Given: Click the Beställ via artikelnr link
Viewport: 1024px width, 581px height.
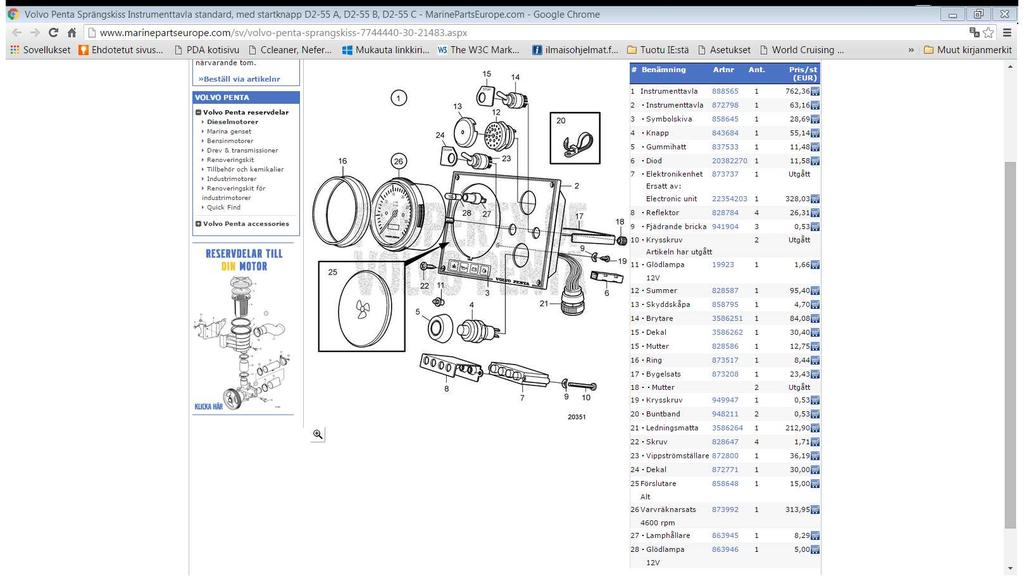Looking at the screenshot, I should [239, 79].
